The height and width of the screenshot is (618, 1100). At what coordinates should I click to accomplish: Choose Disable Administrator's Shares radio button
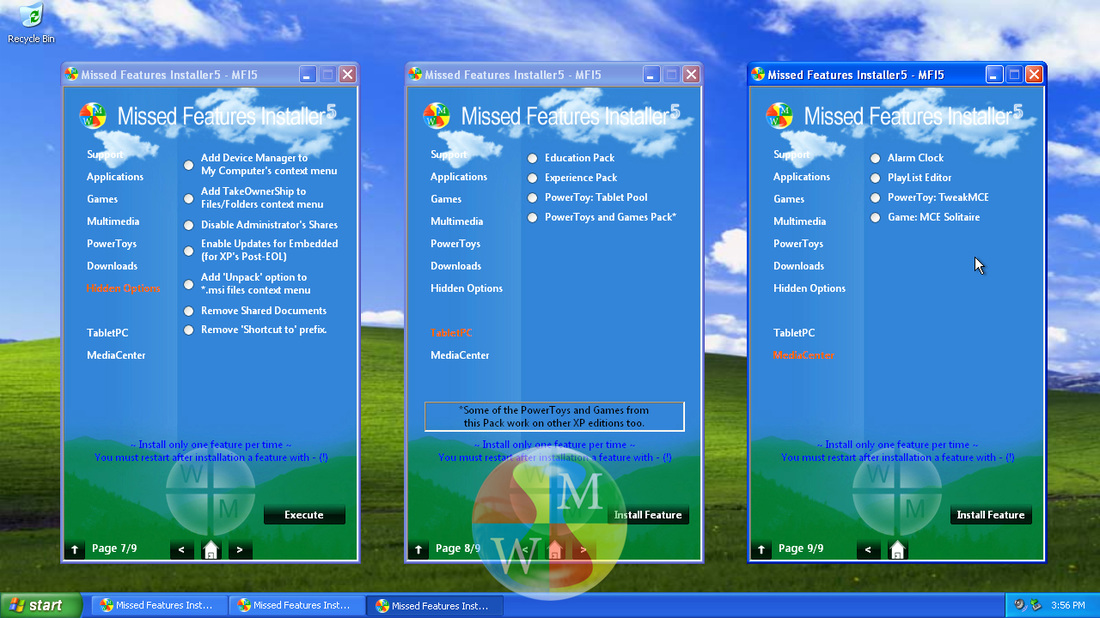coord(189,225)
